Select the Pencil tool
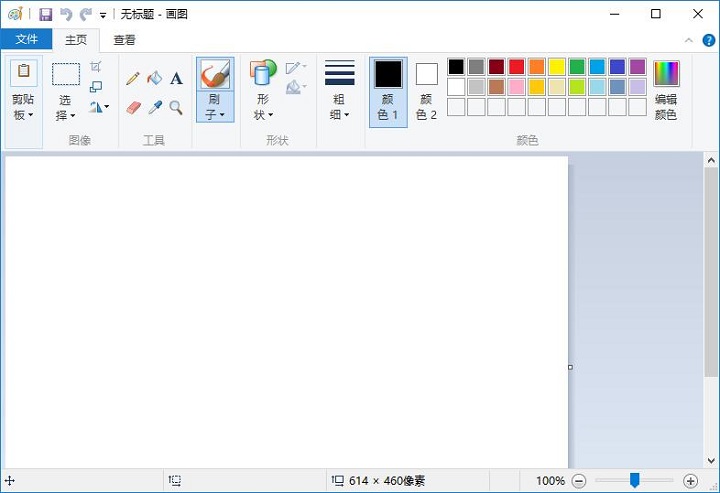The height and width of the screenshot is (493, 720). (x=133, y=78)
